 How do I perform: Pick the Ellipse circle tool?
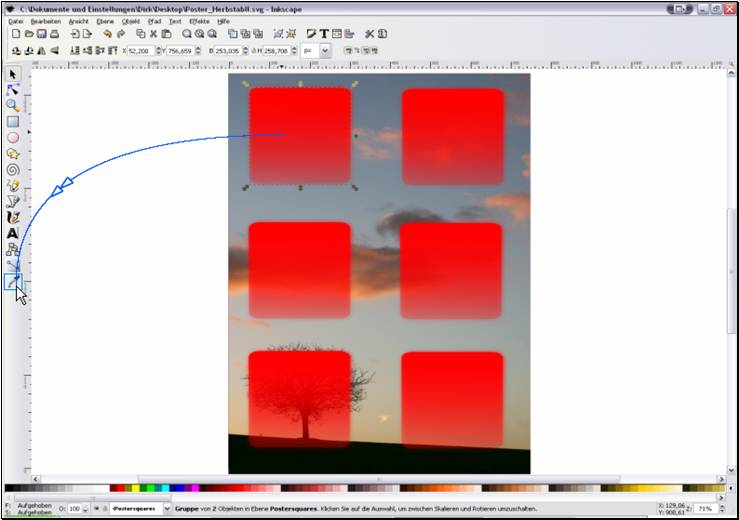pos(13,138)
